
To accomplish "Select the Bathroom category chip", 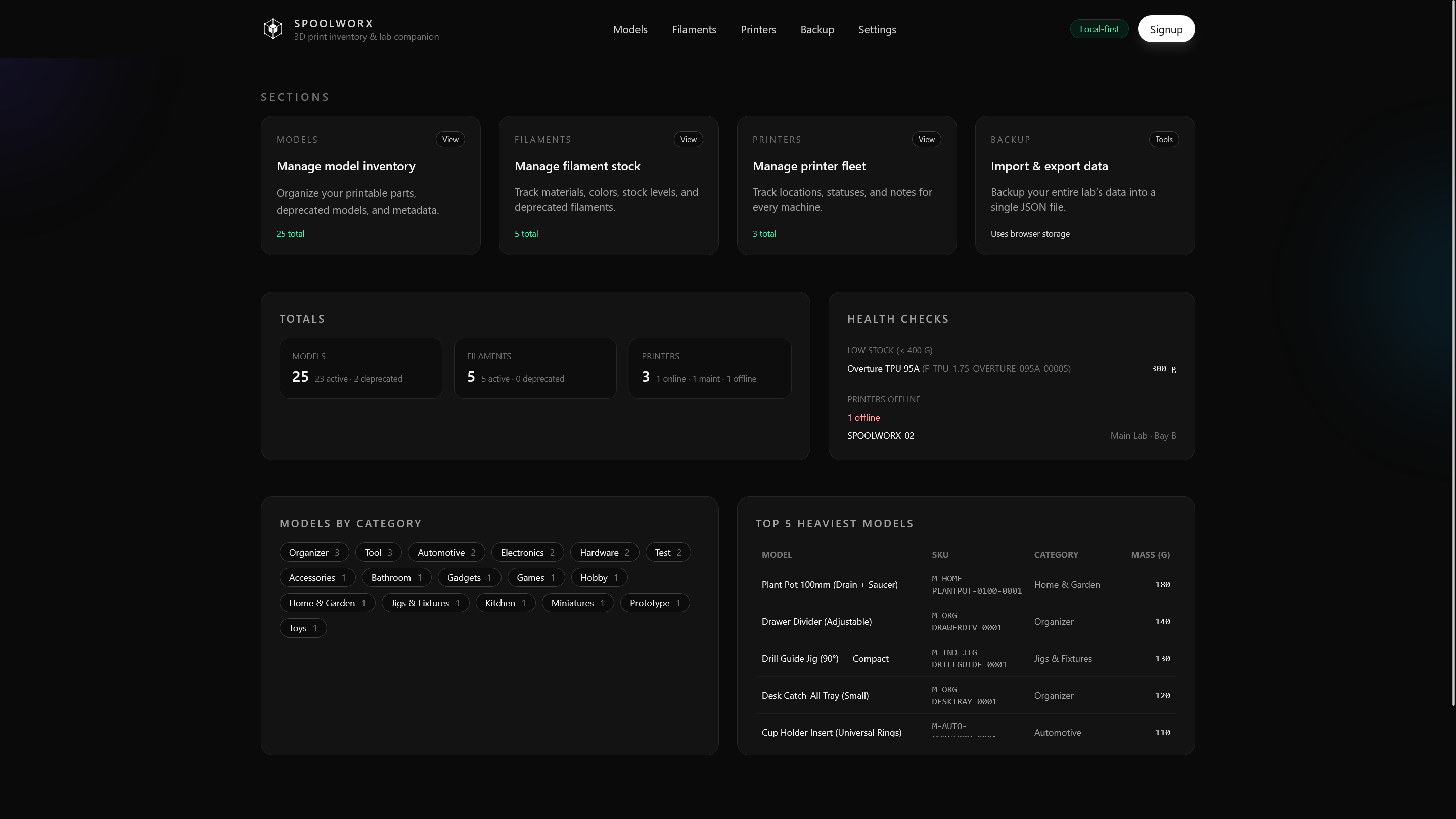I will (x=396, y=578).
